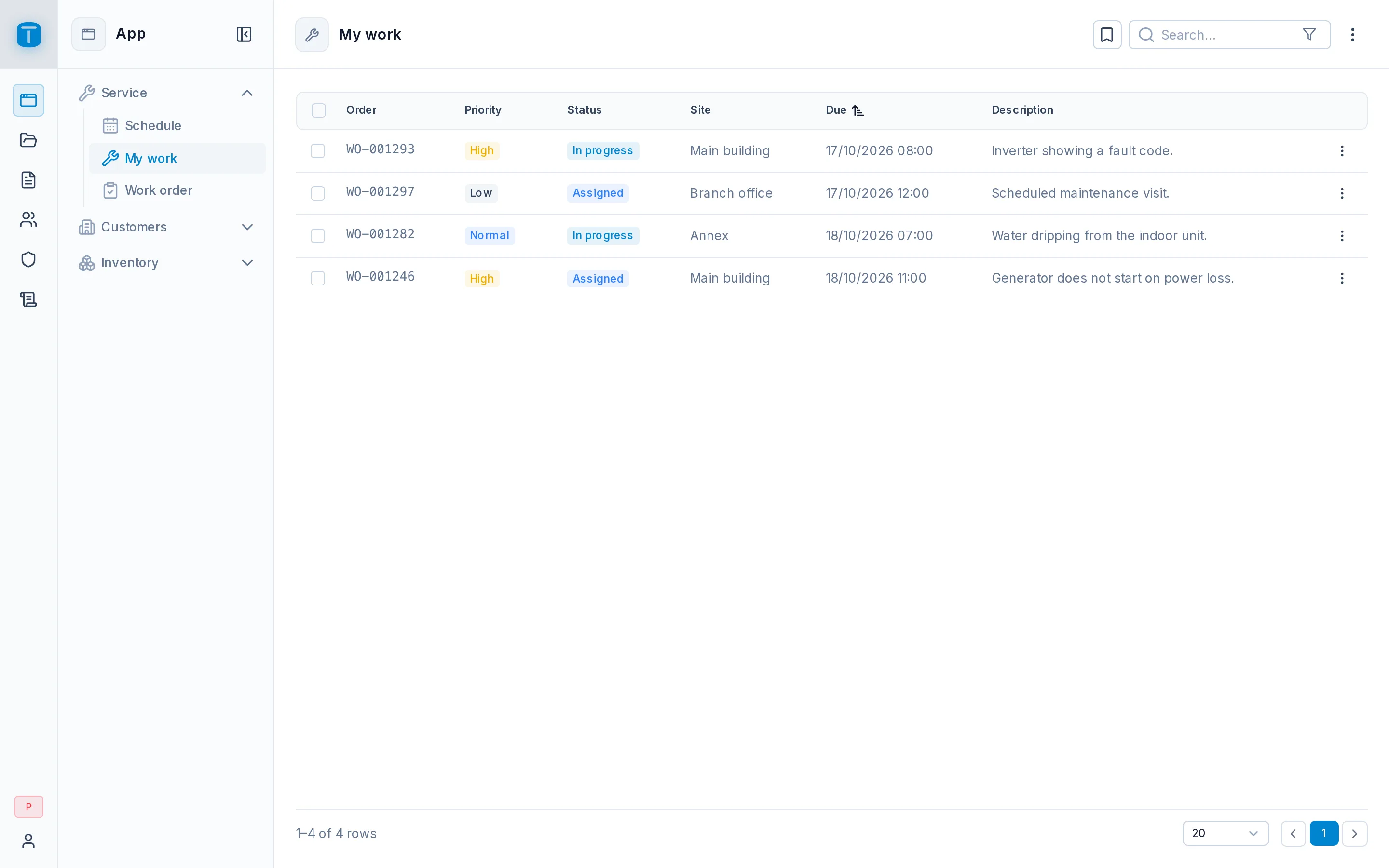Collapse the Service section chevron
Image resolution: width=1389 pixels, height=868 pixels.
247,93
